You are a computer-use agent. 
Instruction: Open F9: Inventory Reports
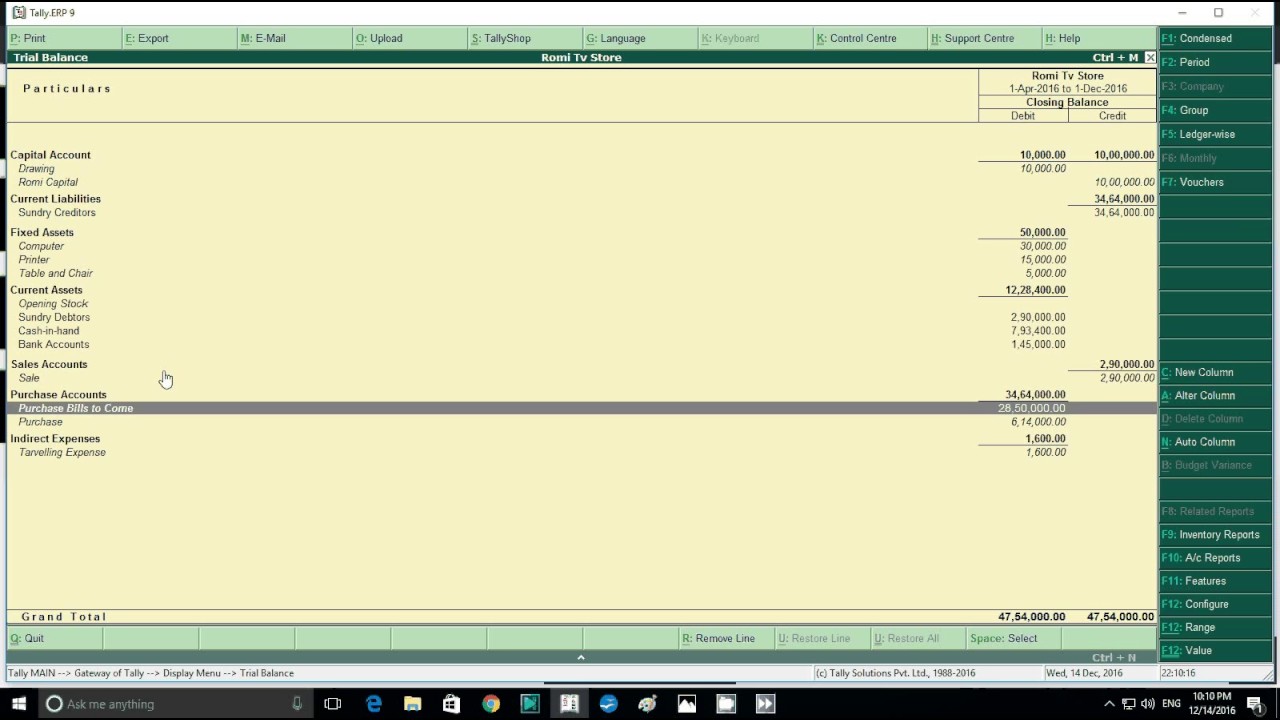point(1215,535)
